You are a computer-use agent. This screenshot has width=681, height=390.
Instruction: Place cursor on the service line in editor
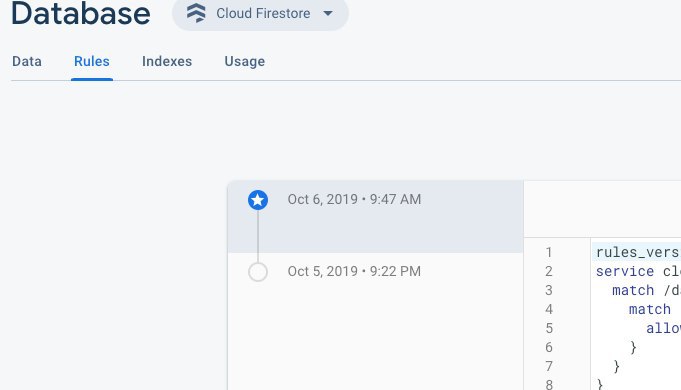(x=638, y=271)
